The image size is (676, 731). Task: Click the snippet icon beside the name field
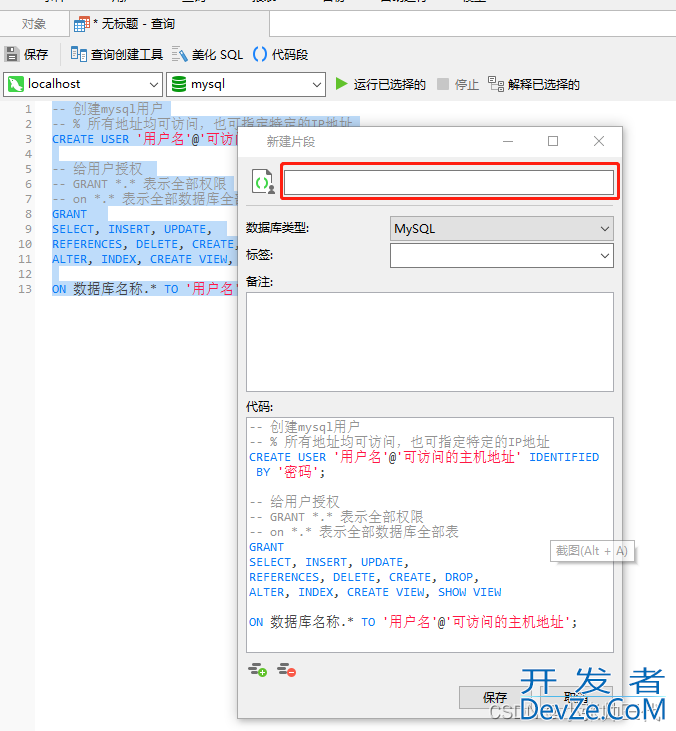point(263,182)
